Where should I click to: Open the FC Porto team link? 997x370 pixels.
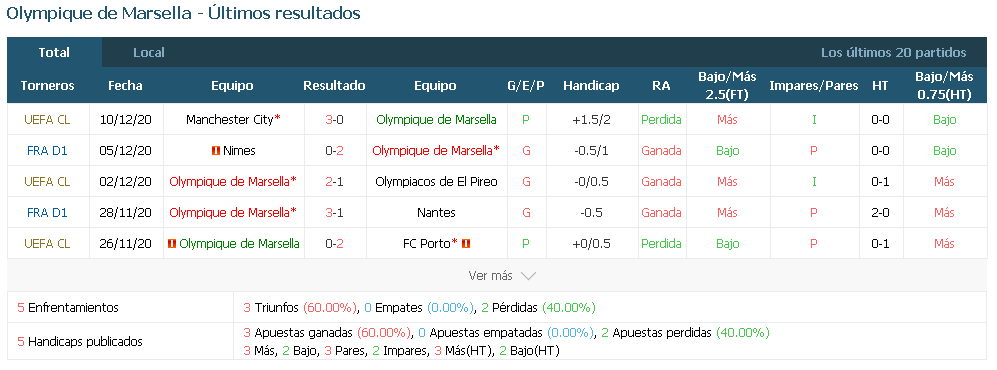(x=426, y=243)
